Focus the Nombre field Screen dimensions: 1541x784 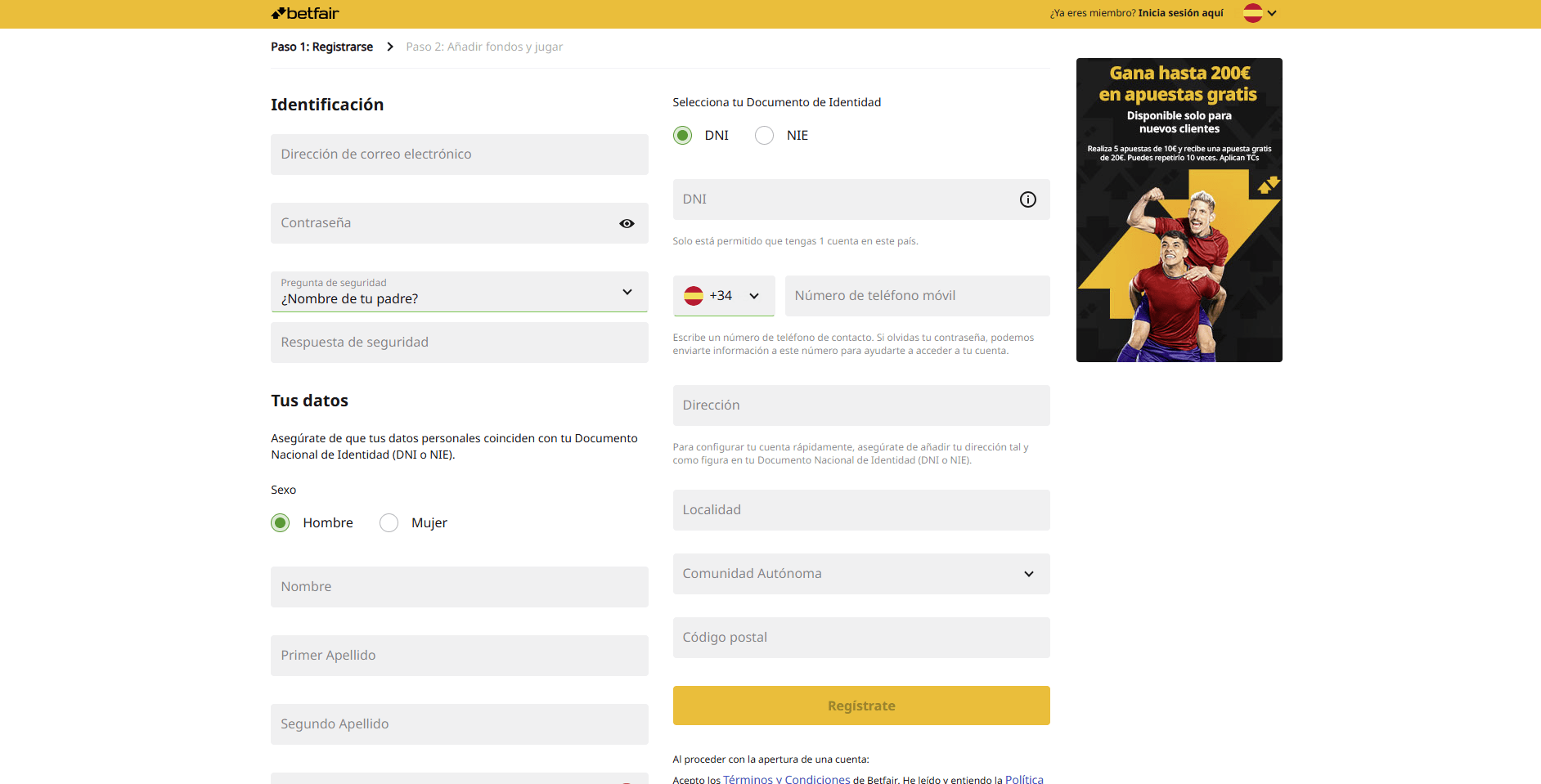click(x=460, y=587)
